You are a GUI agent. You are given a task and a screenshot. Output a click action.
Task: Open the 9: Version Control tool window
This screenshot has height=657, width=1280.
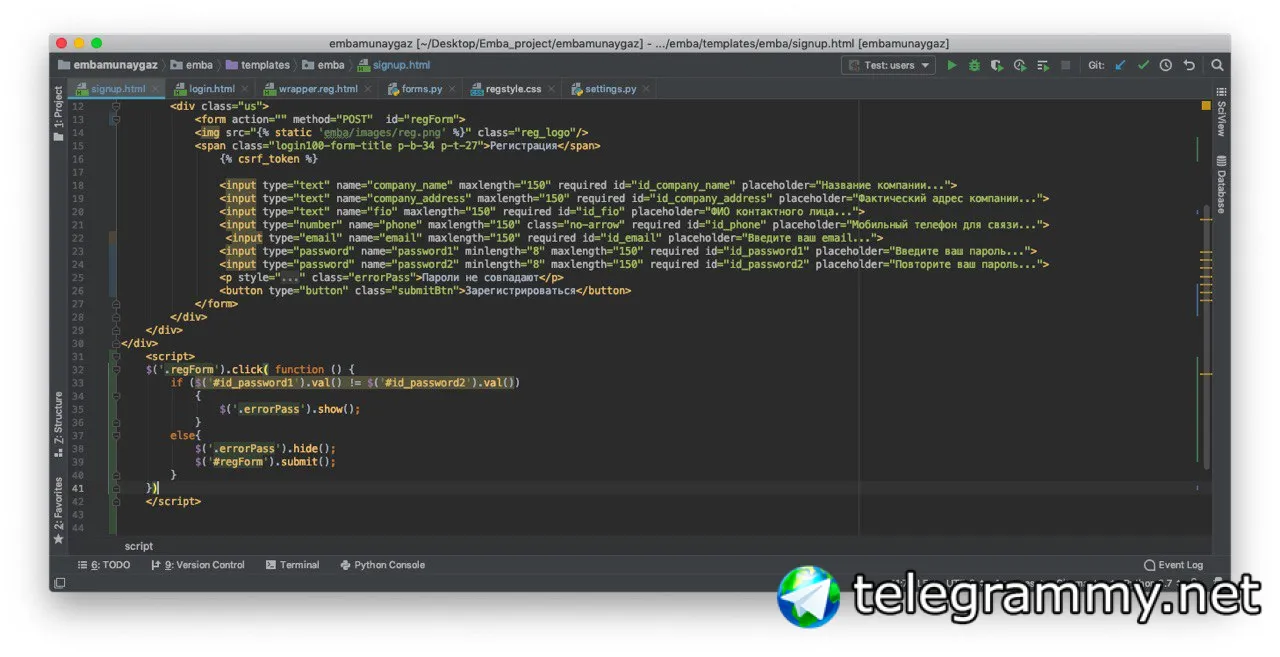[197, 565]
